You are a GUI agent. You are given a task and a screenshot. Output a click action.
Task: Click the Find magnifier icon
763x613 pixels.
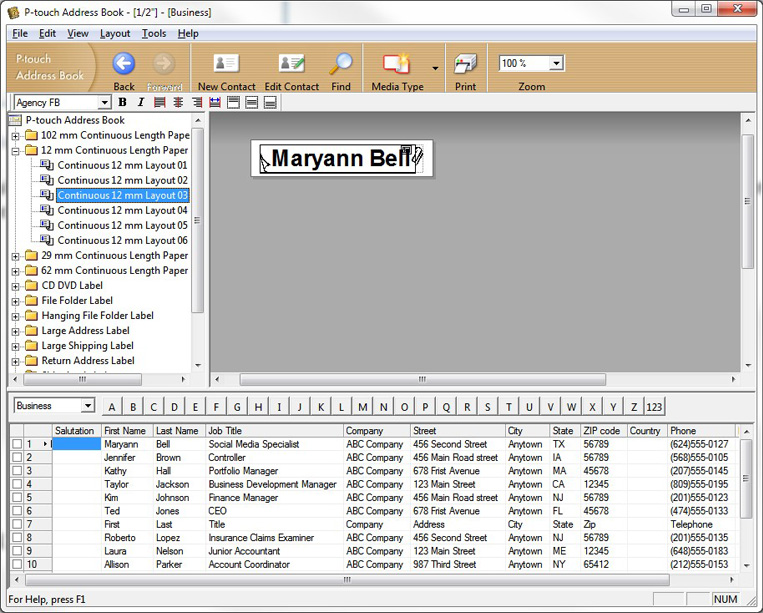tap(341, 66)
